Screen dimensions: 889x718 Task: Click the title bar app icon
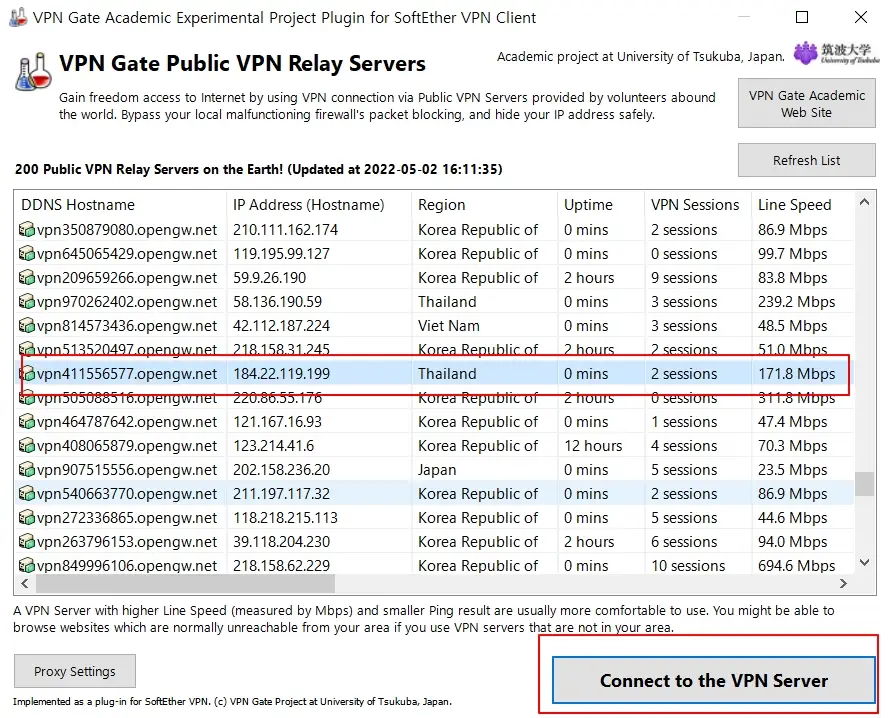point(18,18)
